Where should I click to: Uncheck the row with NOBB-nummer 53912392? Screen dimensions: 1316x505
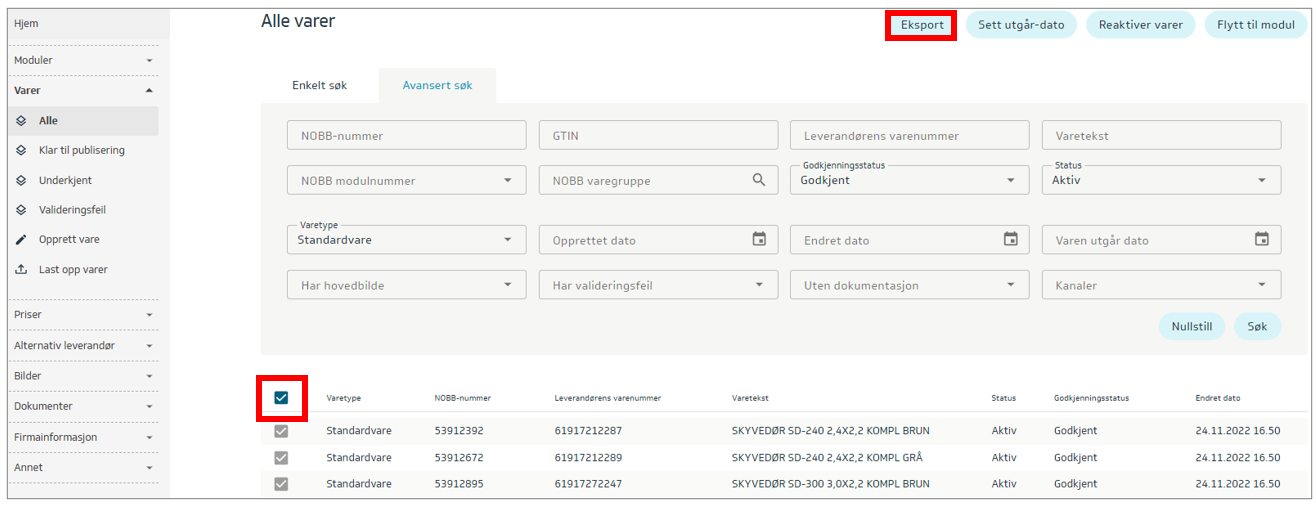click(281, 431)
